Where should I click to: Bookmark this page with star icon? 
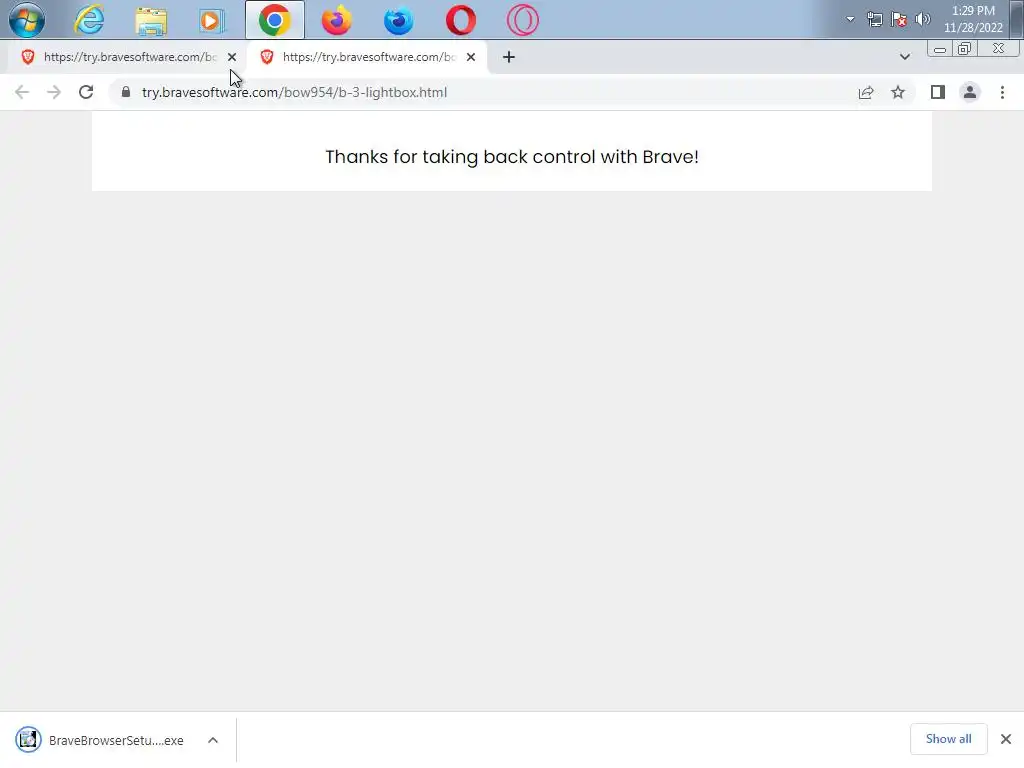[x=898, y=92]
